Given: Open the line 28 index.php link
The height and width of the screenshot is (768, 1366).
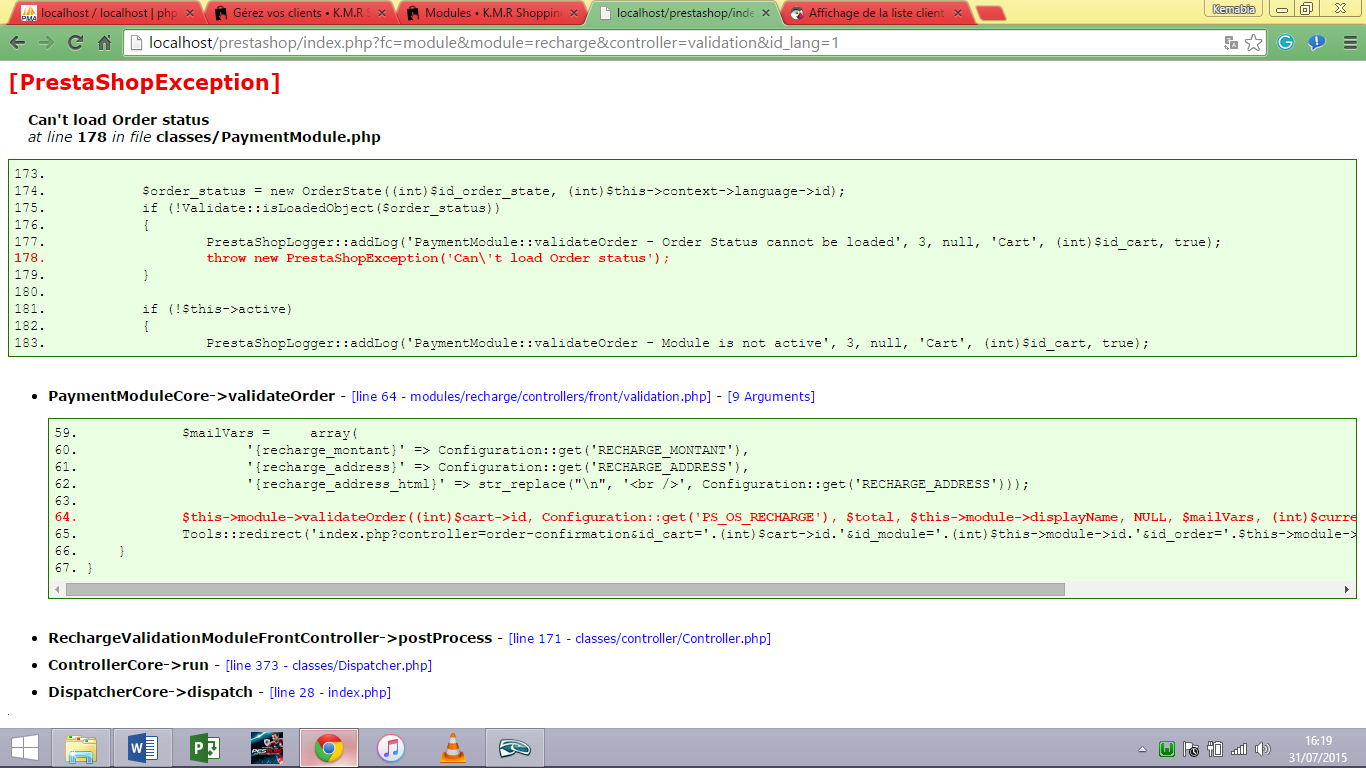Looking at the screenshot, I should pyautogui.click(x=330, y=692).
